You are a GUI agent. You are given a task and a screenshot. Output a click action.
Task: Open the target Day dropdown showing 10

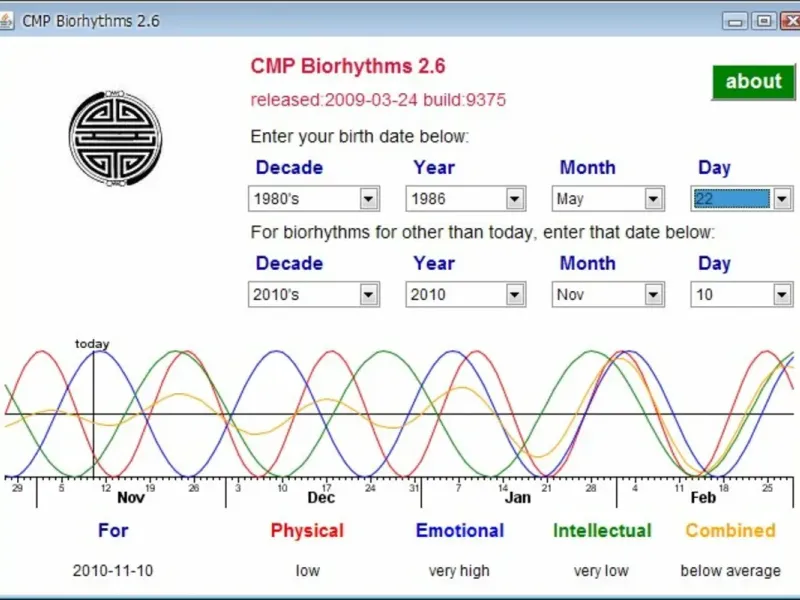click(x=742, y=294)
